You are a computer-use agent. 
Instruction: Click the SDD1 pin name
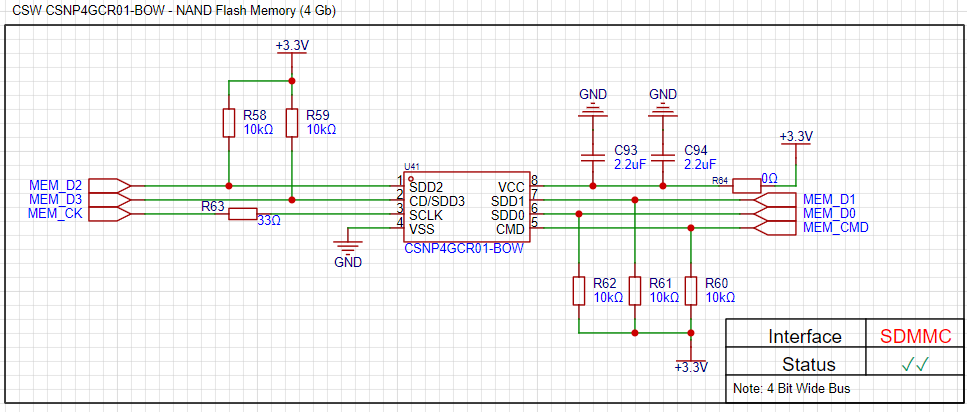[x=508, y=201]
